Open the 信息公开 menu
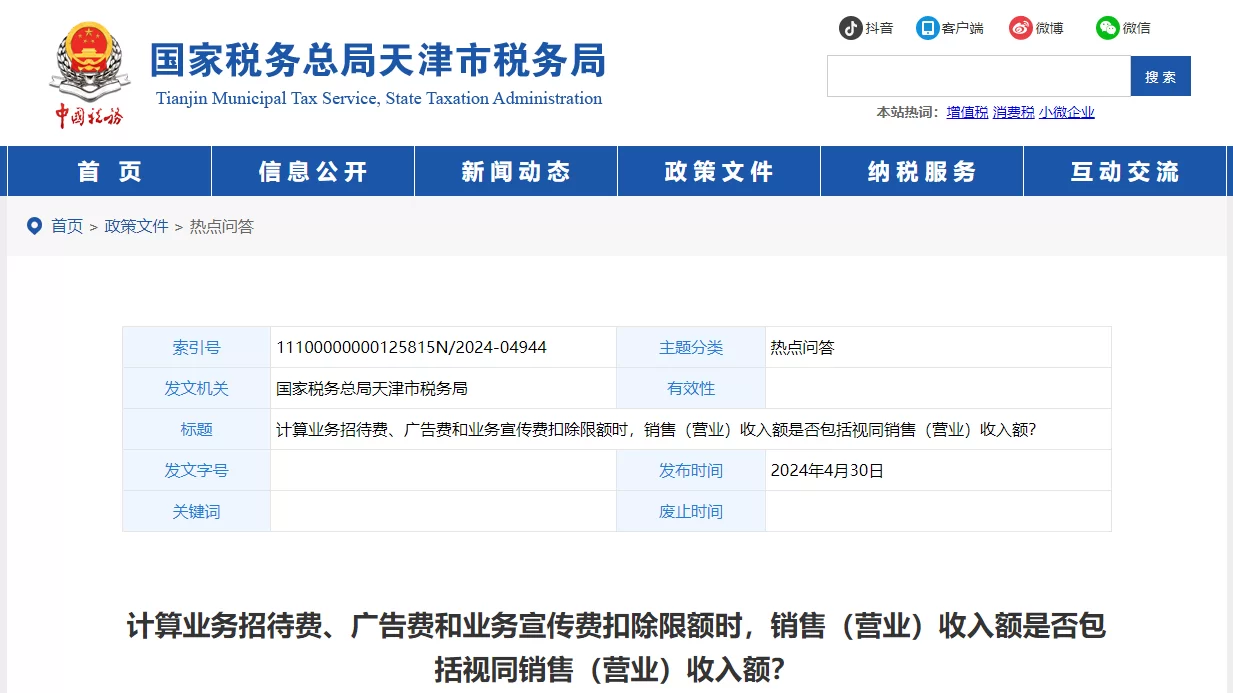Image resolution: width=1233 pixels, height=693 pixels. pos(313,172)
